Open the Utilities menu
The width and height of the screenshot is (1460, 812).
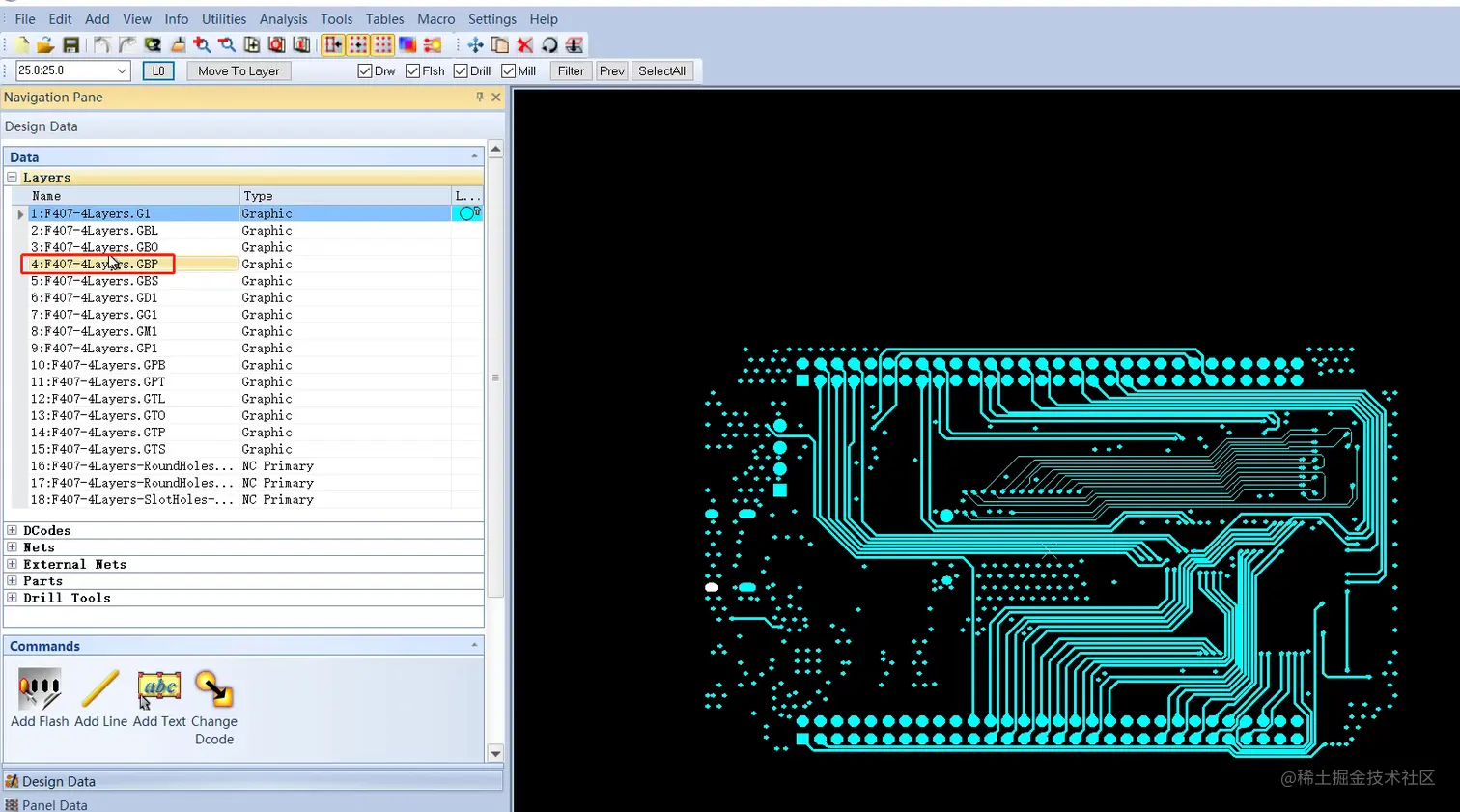pyautogui.click(x=224, y=19)
